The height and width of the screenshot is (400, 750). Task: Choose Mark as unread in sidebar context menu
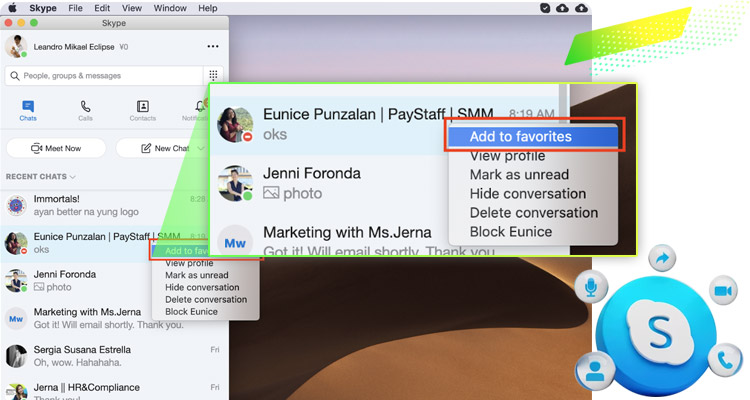tap(197, 275)
